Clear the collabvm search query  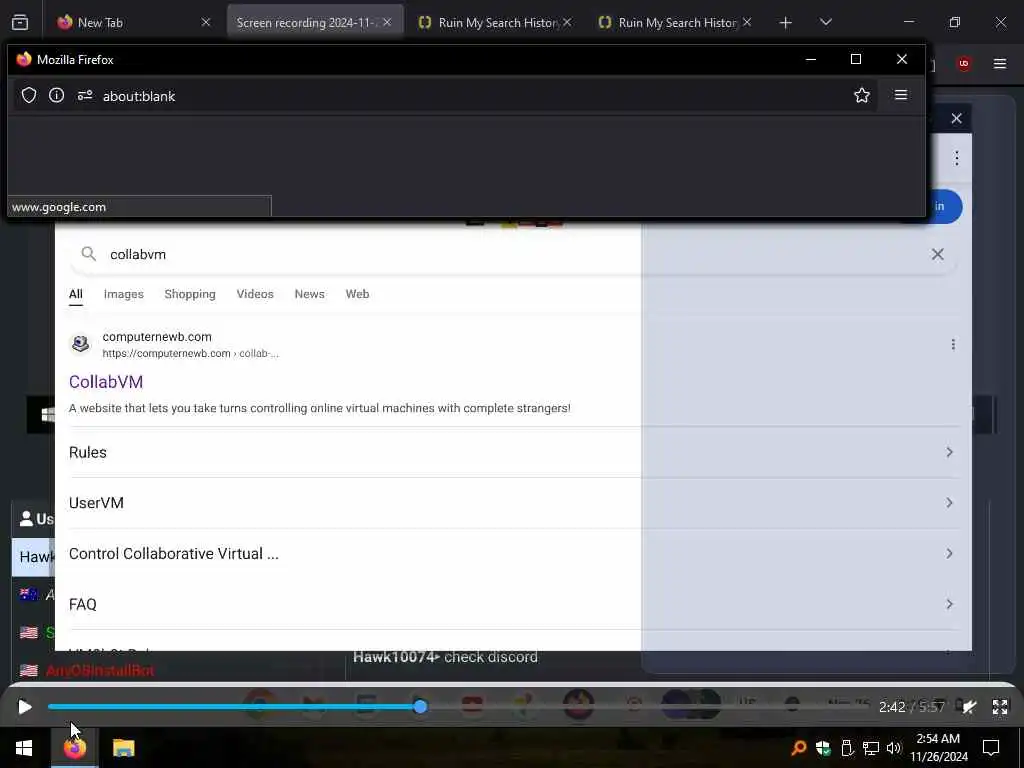click(x=937, y=254)
